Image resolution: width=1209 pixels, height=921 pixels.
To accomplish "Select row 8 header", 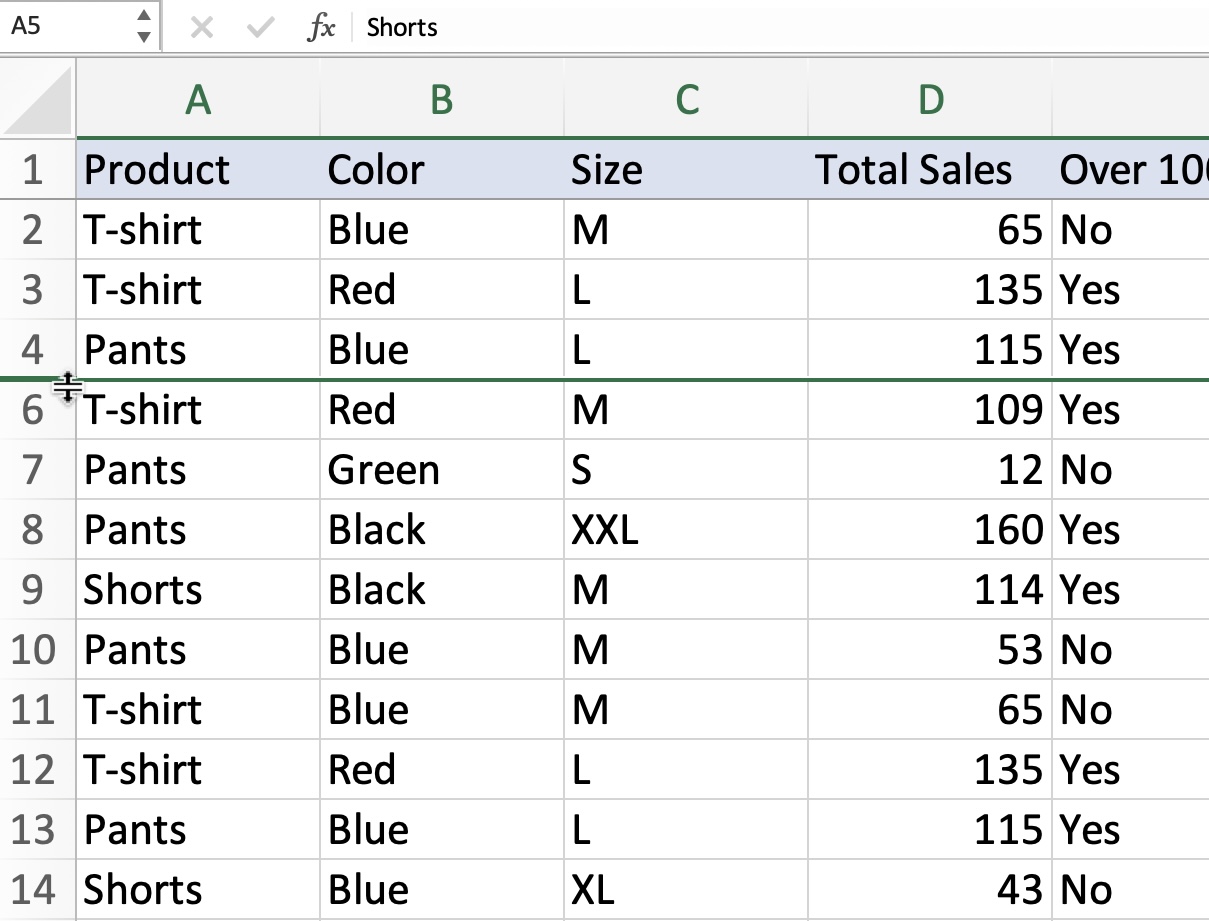I will [x=37, y=529].
